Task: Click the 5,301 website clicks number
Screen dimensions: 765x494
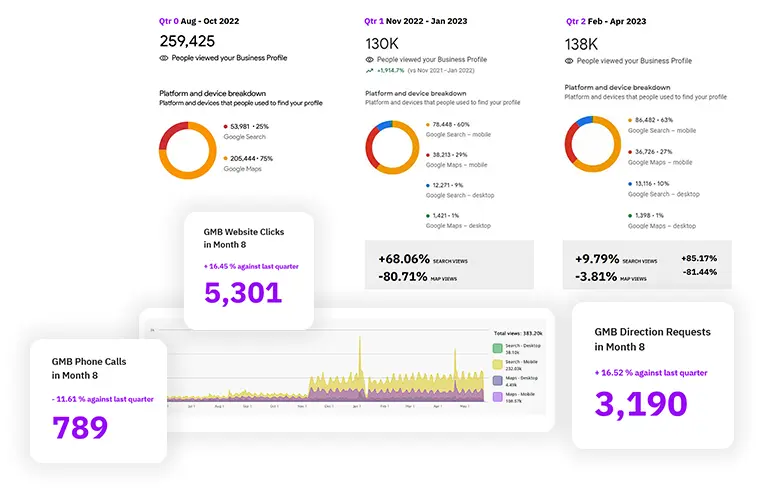Action: 243,293
